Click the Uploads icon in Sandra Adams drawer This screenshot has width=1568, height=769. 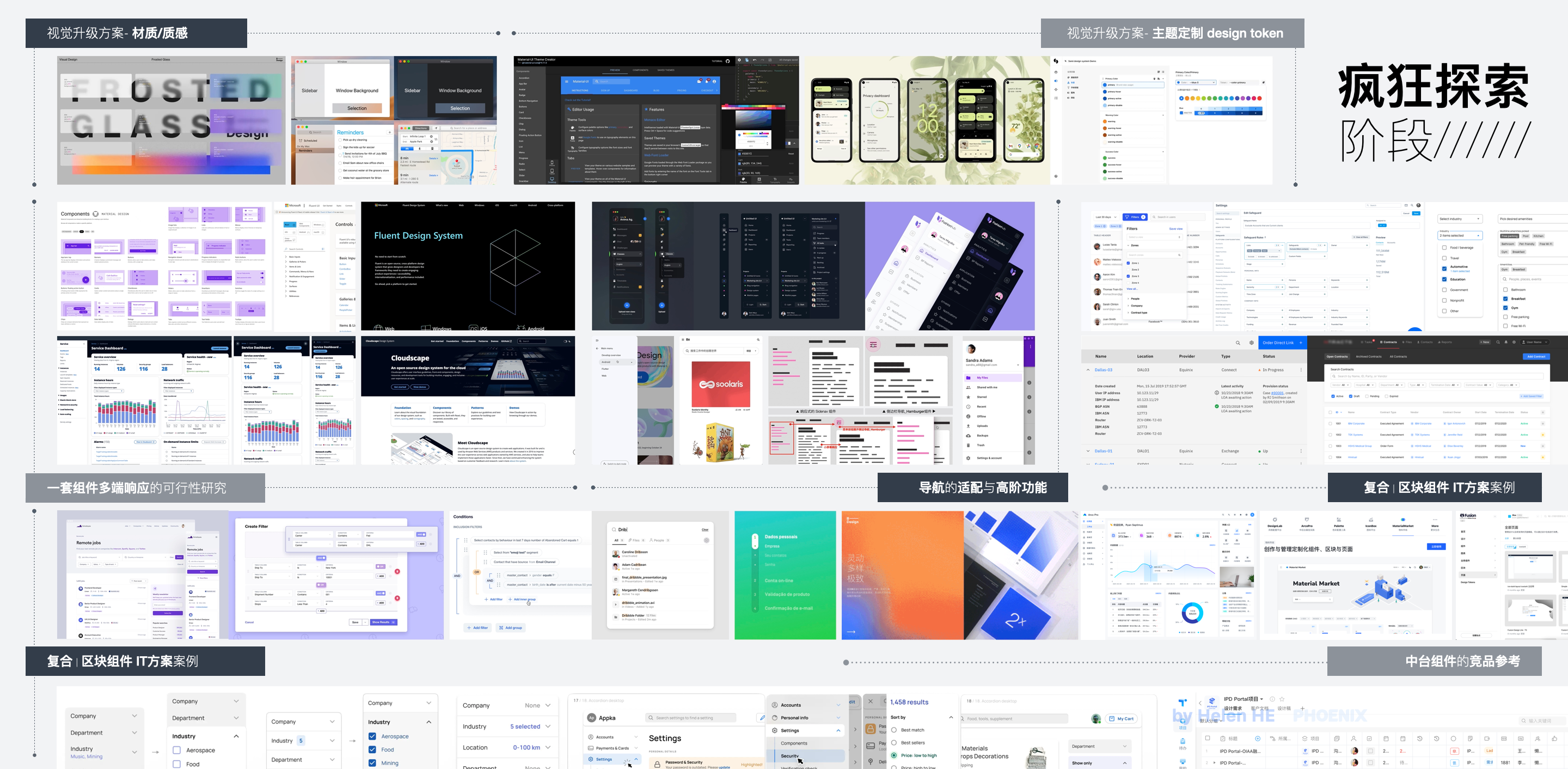[x=969, y=426]
